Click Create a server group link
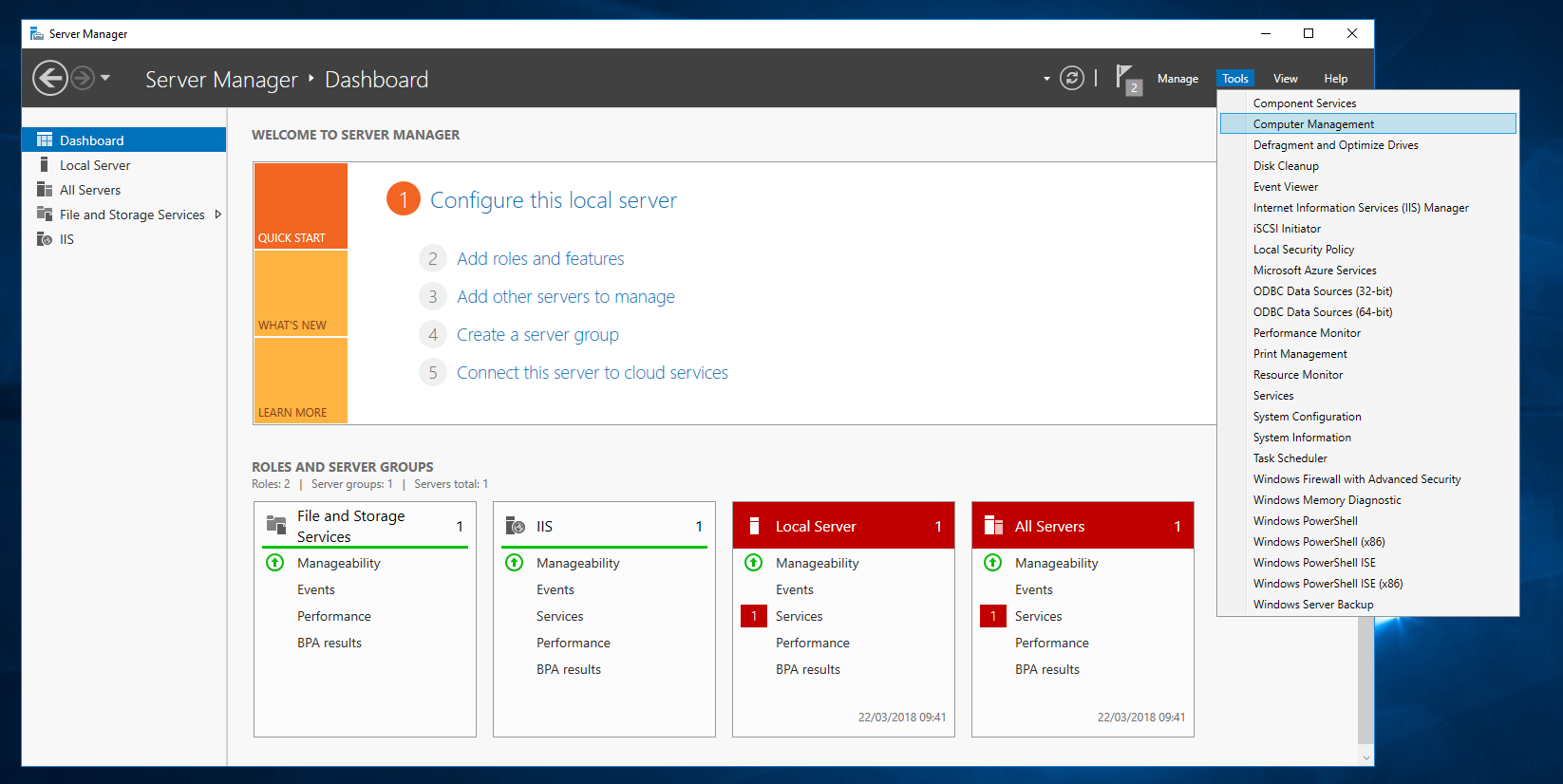Screen dimensions: 1563x784 pos(537,334)
